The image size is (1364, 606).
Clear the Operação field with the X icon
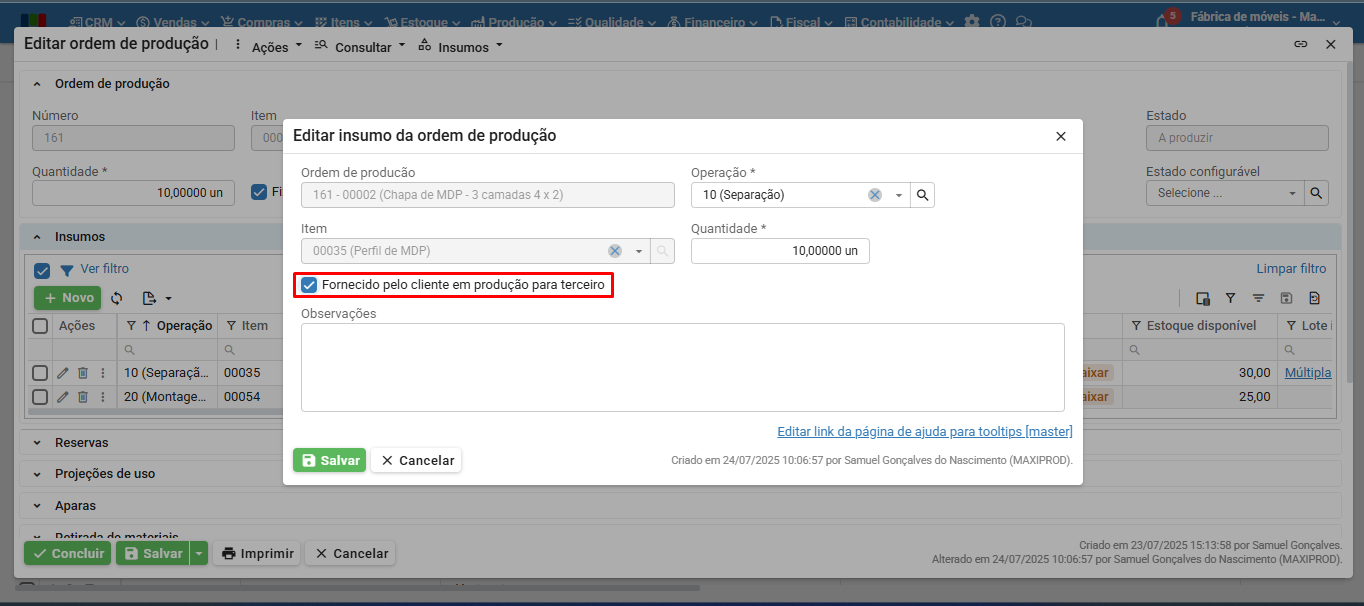coord(875,195)
